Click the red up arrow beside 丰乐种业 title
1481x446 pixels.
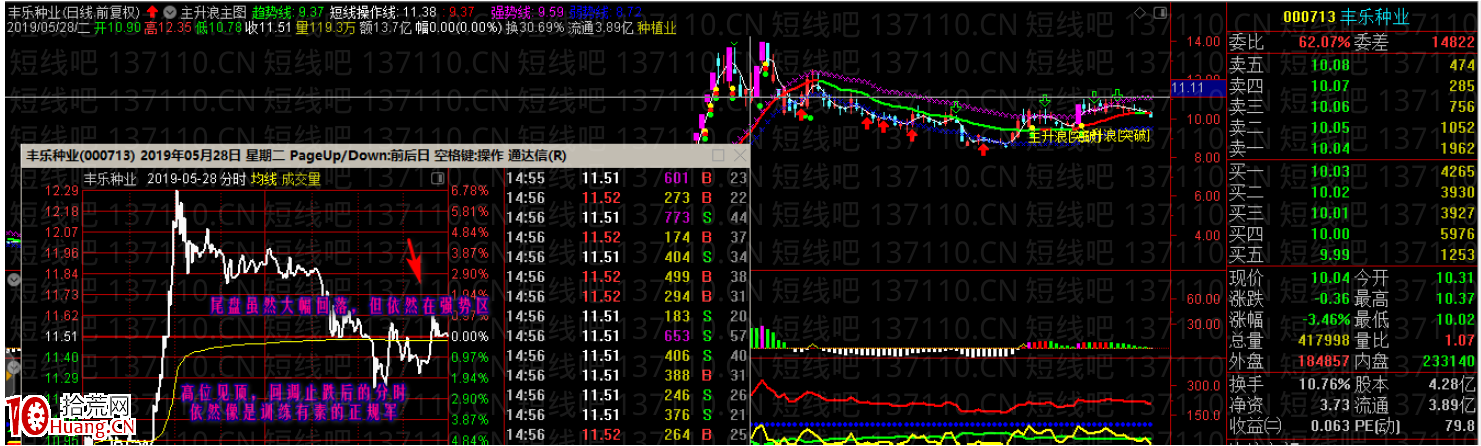151,12
